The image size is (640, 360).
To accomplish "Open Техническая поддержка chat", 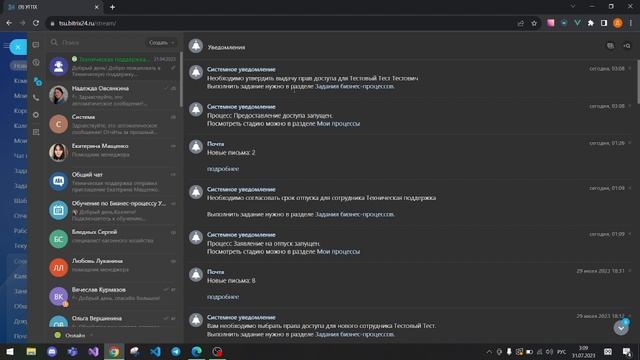I will tap(113, 66).
